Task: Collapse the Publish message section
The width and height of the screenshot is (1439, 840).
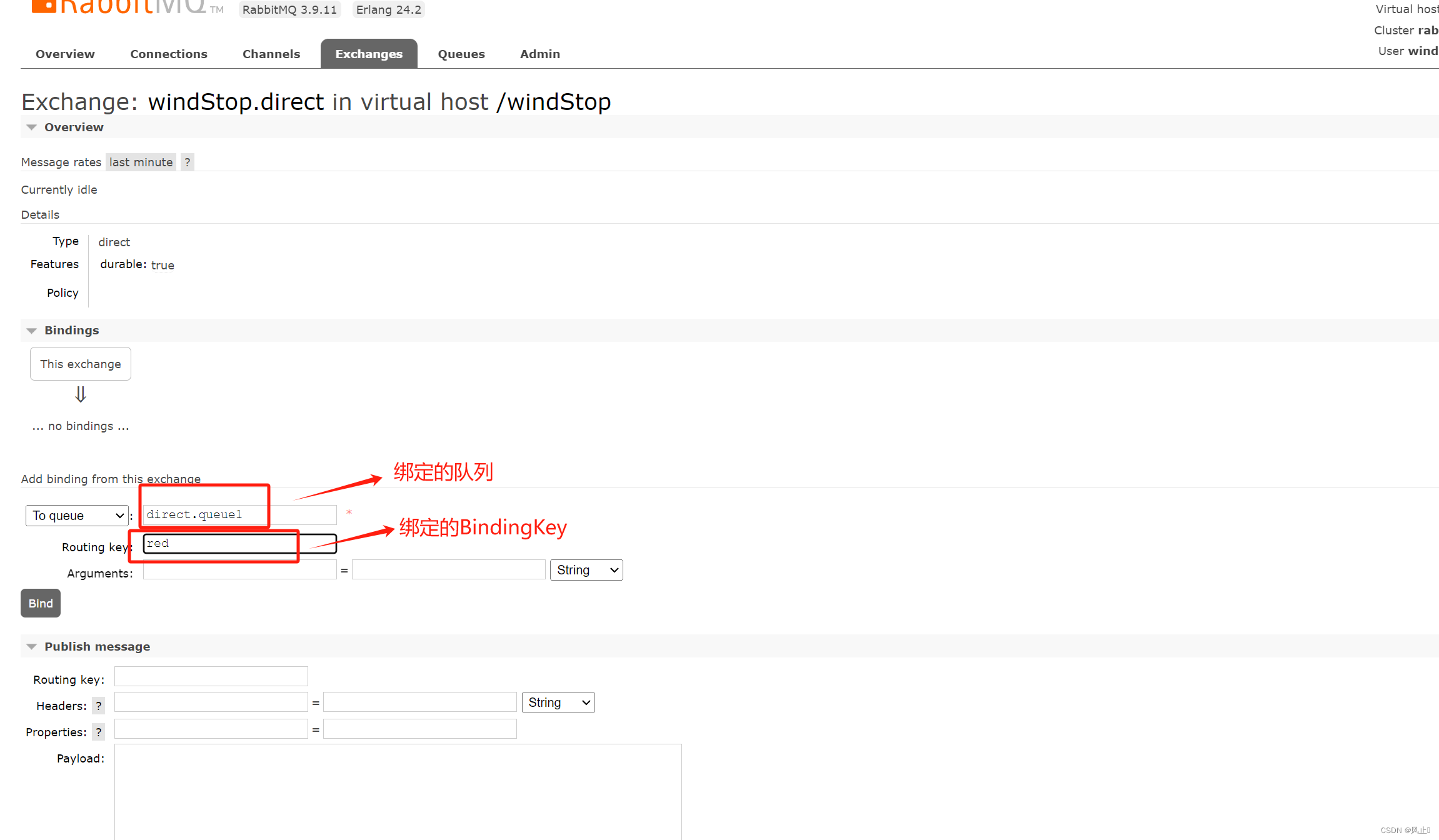Action: 31,647
